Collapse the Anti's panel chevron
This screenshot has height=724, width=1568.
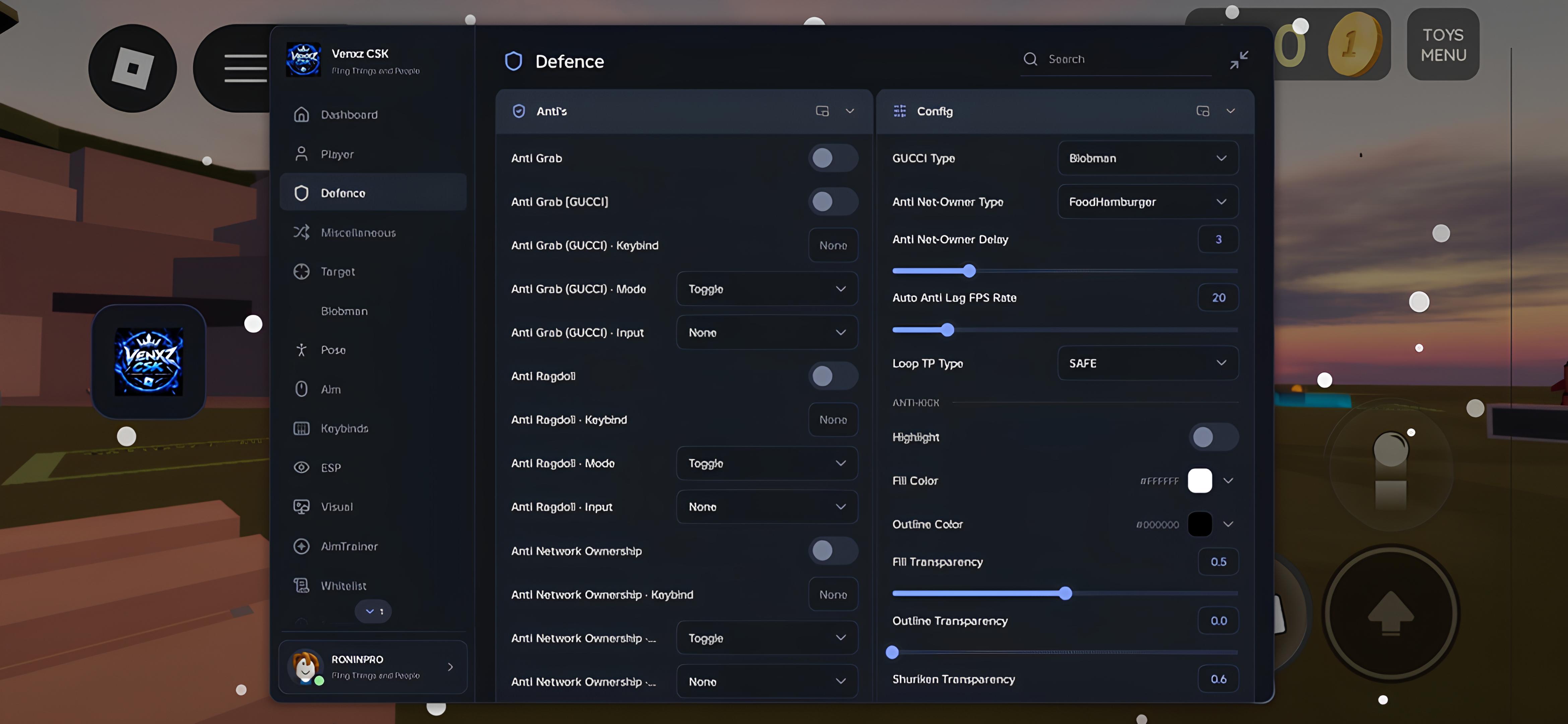pos(850,111)
